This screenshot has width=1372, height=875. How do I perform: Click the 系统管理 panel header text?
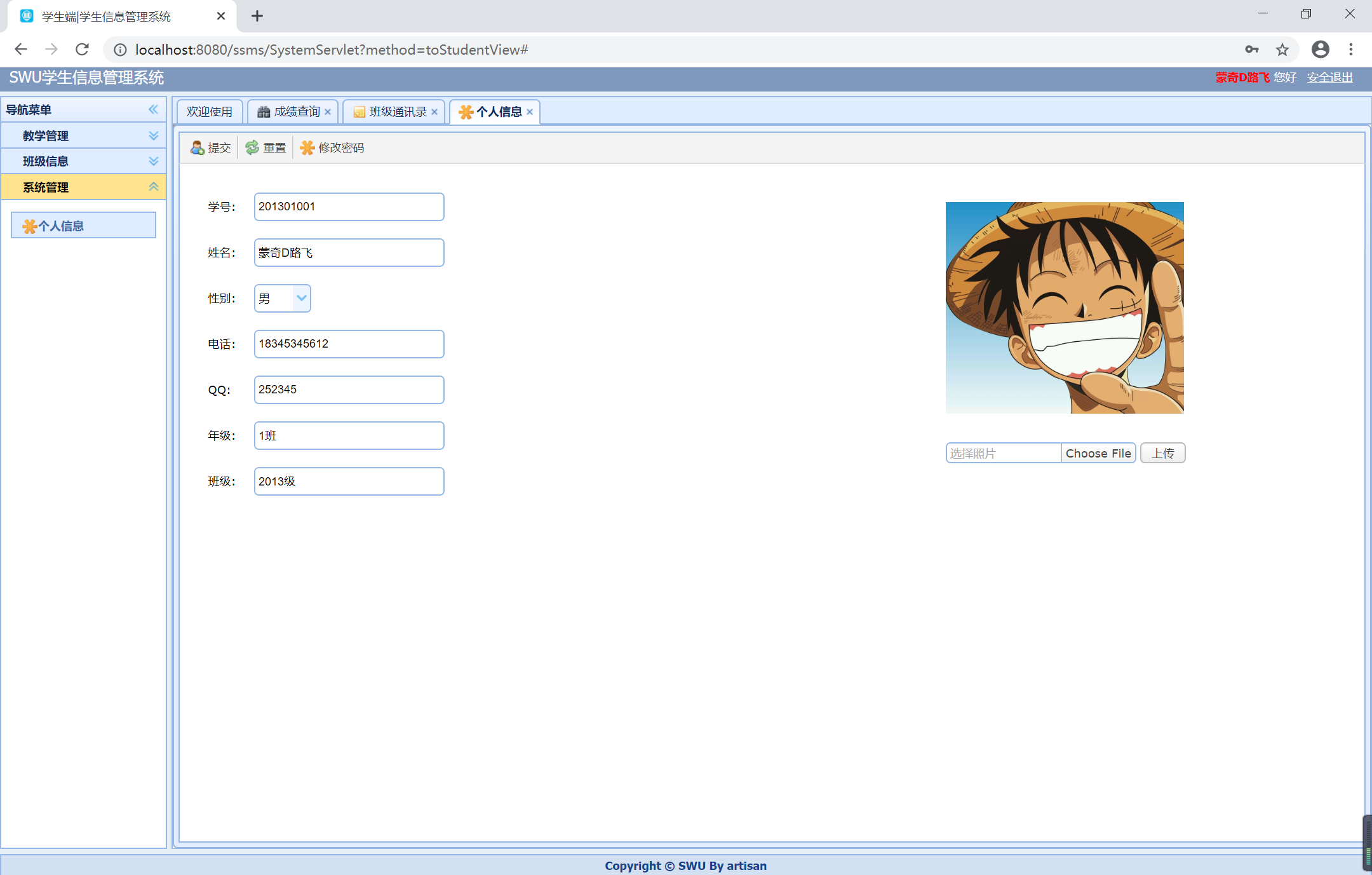pyautogui.click(x=46, y=187)
